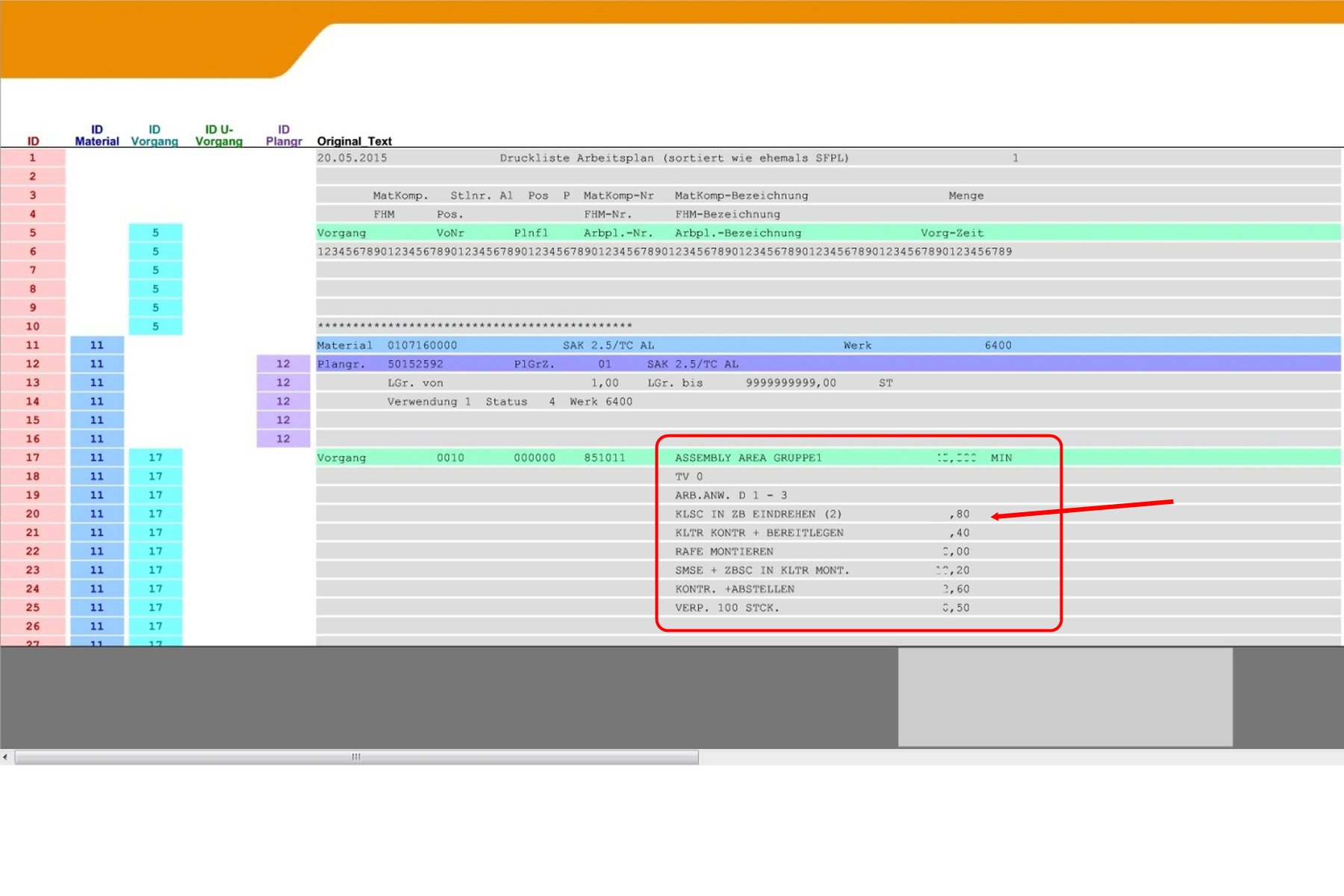1344x896 pixels.
Task: Select the row of repeating digits 1234567890
Action: 828,251
